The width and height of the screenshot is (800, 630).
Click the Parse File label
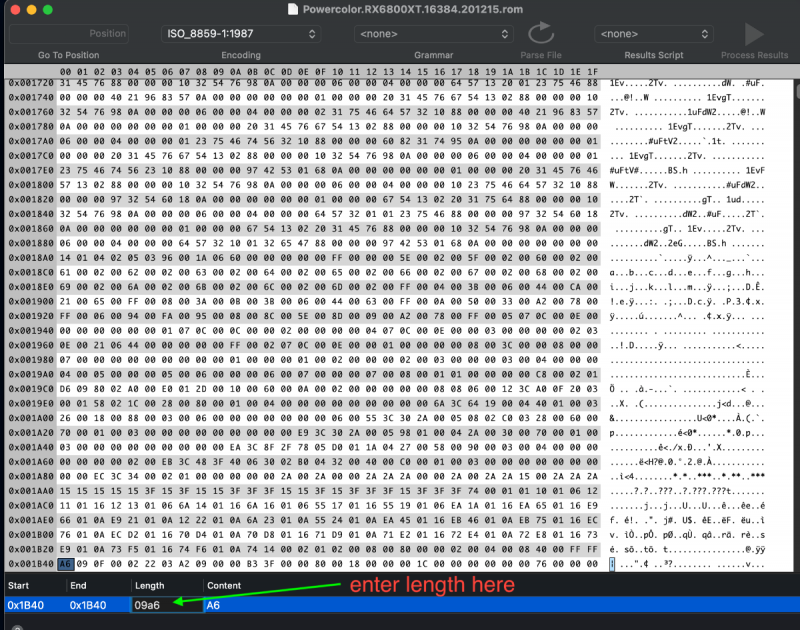point(541,55)
